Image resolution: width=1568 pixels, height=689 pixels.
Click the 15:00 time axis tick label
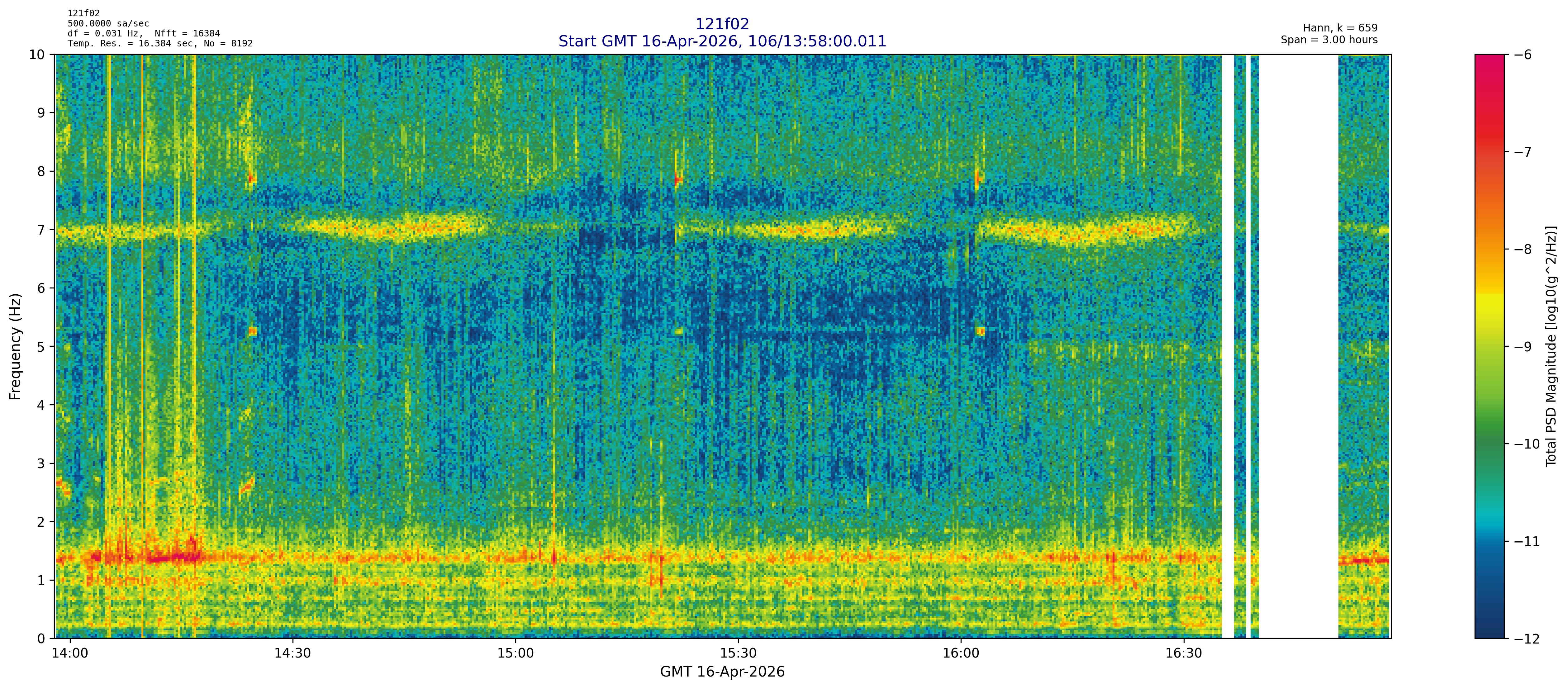pos(515,654)
